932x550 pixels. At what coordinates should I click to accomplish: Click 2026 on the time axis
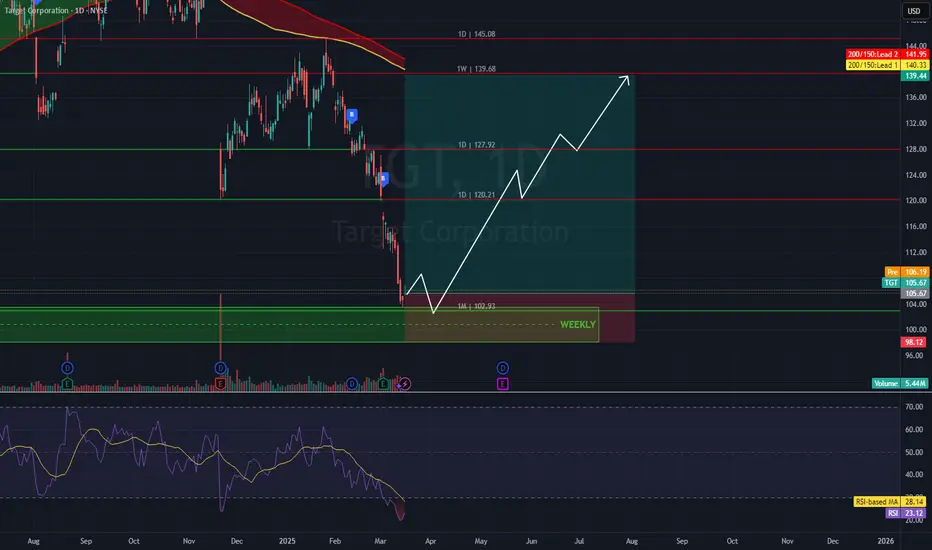tap(886, 541)
